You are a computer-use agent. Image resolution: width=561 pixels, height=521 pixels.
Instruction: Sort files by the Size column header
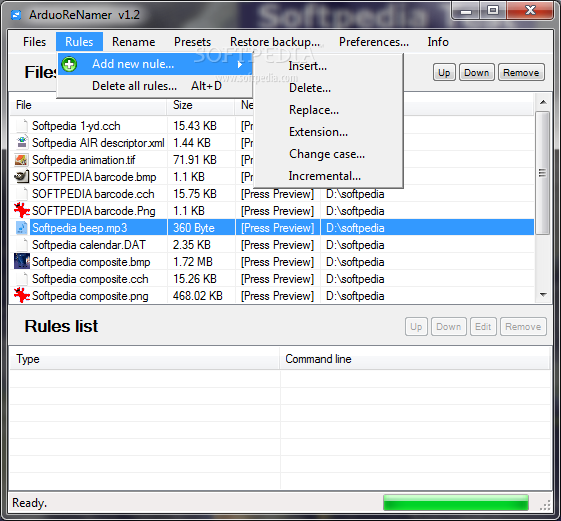pos(201,105)
